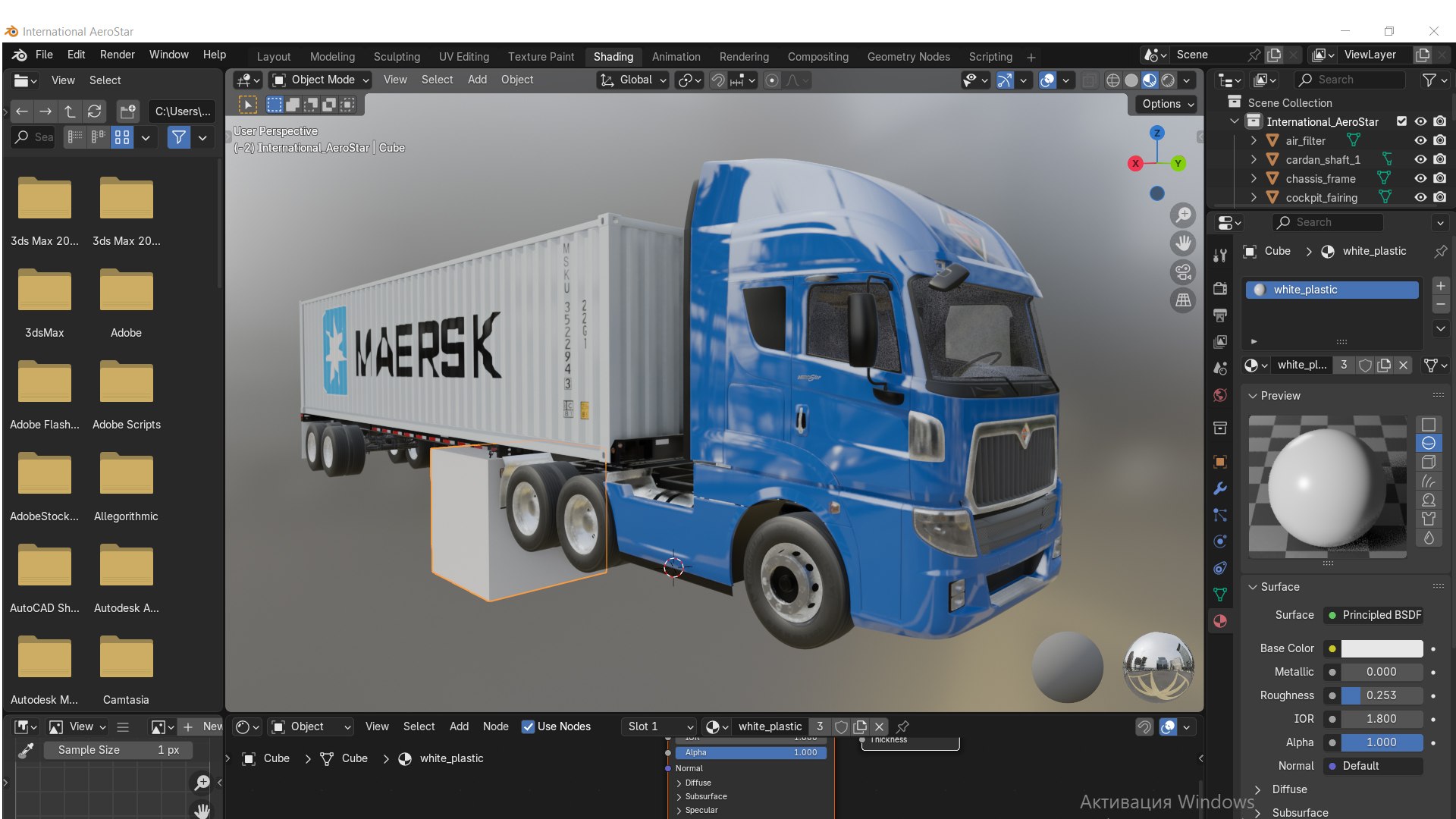Click the zoom viewport magnifier icon
1456x819 pixels.
[x=1183, y=215]
